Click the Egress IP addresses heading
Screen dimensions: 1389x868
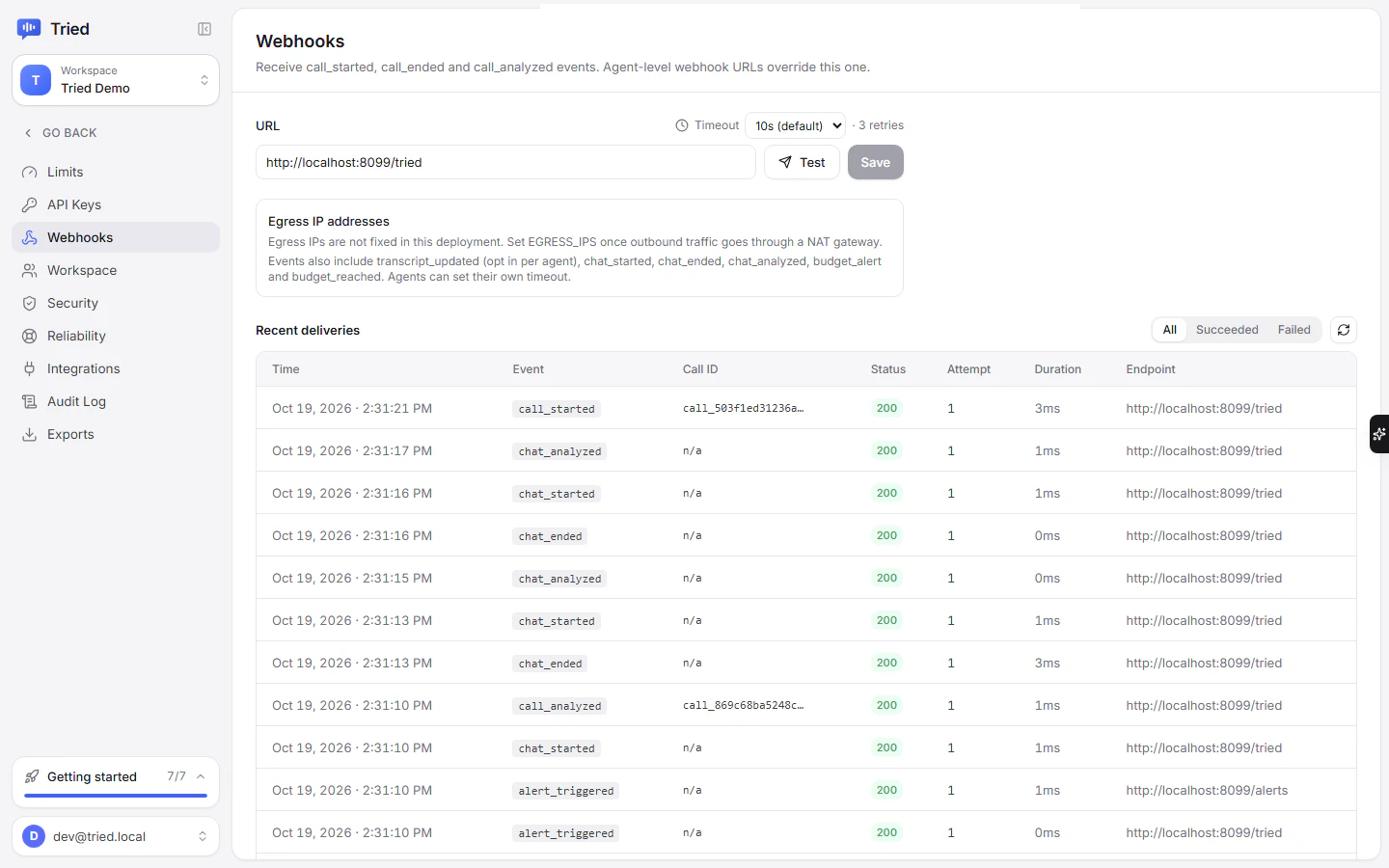[329, 221]
